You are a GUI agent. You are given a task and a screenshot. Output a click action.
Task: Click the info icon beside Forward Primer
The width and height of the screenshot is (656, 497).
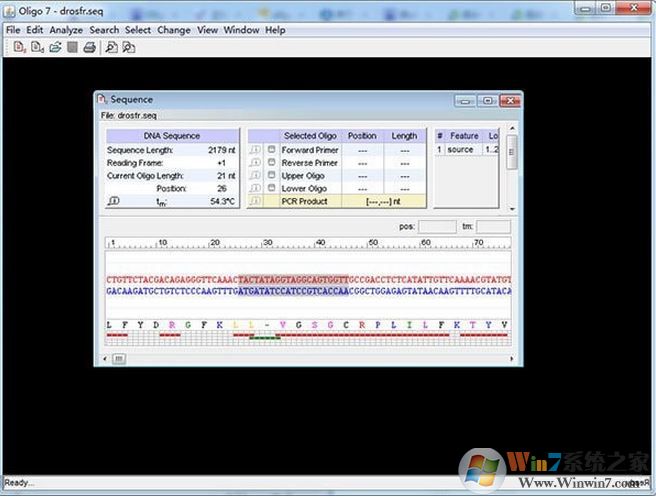tap(255, 150)
